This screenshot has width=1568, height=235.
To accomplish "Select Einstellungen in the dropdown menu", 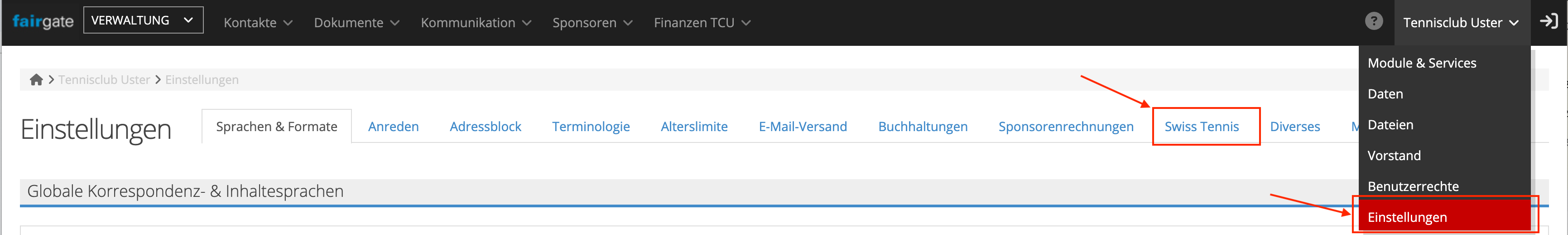I will [1407, 217].
